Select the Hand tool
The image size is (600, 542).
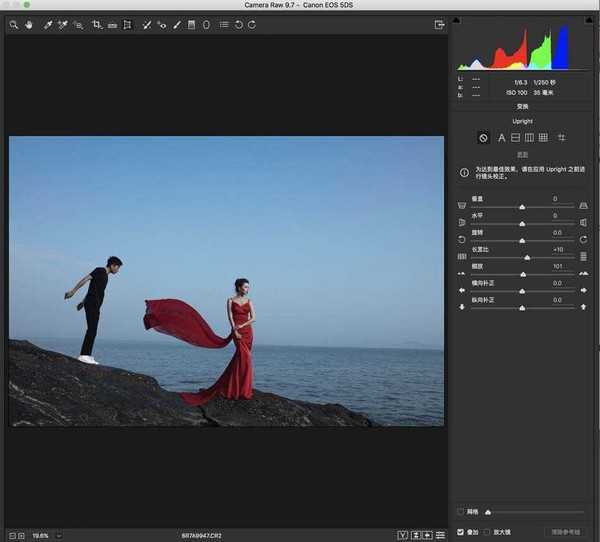pyautogui.click(x=29, y=24)
